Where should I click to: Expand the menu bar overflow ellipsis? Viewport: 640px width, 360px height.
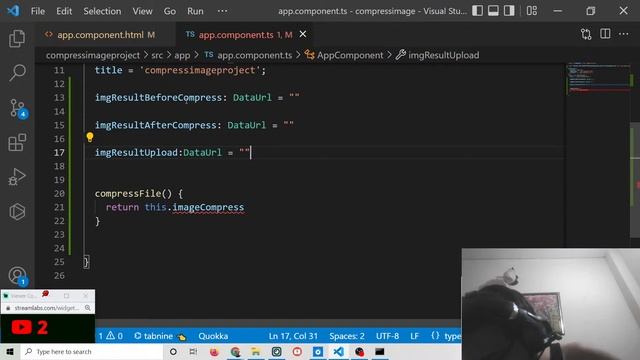(x=222, y=11)
